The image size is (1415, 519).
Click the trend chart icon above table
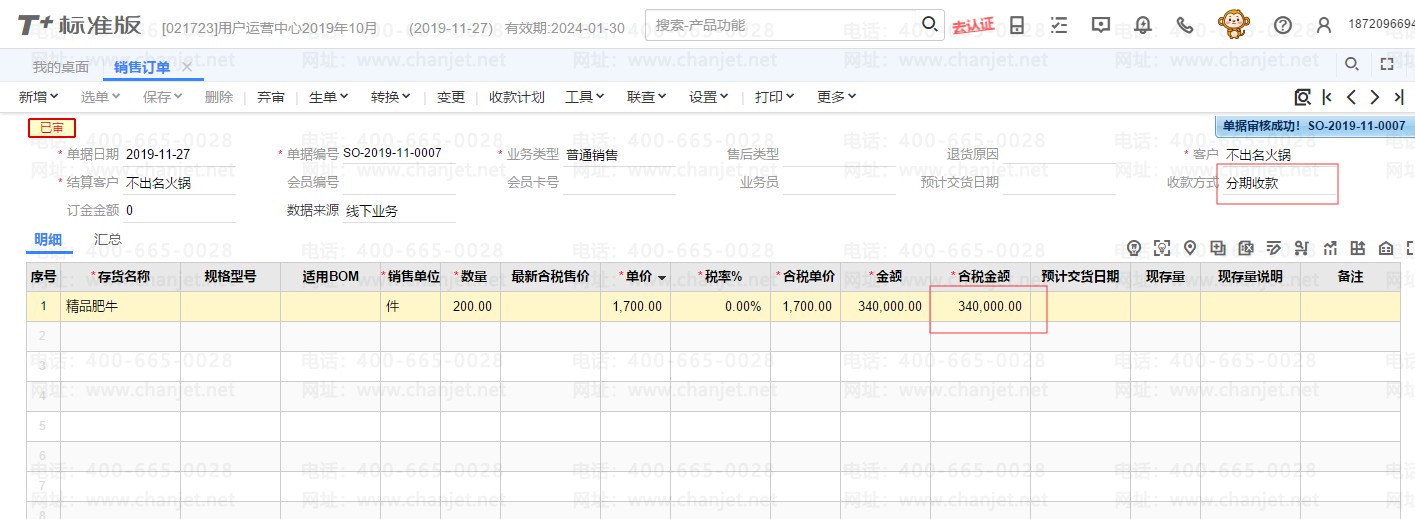click(x=1330, y=248)
